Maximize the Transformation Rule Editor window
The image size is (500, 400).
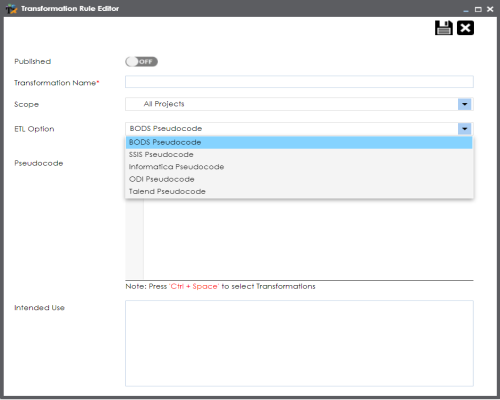click(x=478, y=9)
